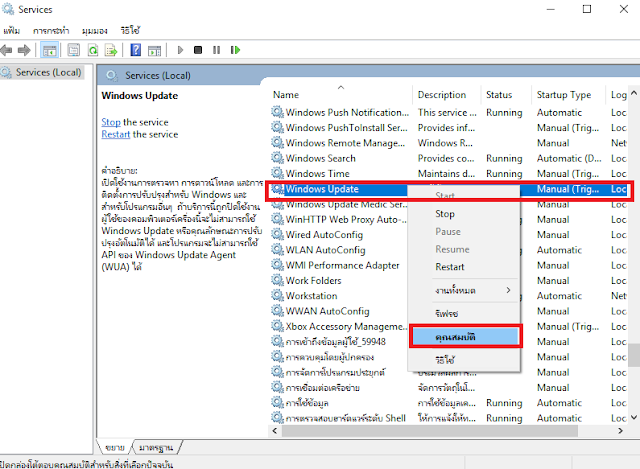Click the Refresh toolbar icon

[93, 50]
